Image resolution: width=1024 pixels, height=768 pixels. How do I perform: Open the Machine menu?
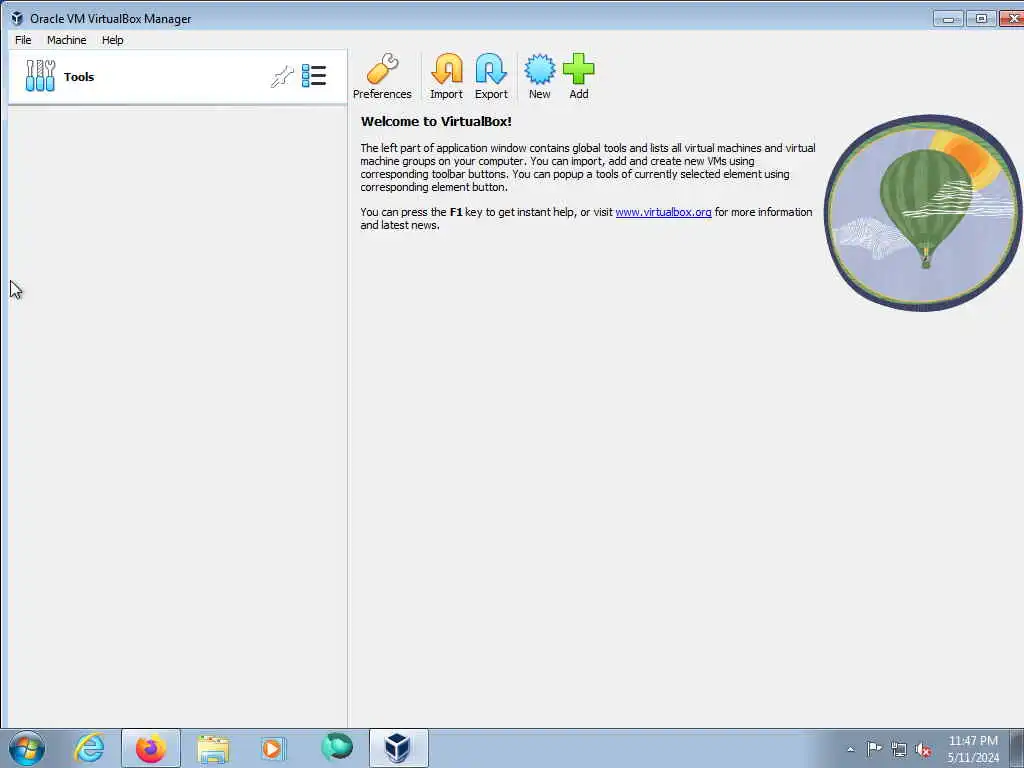(67, 40)
